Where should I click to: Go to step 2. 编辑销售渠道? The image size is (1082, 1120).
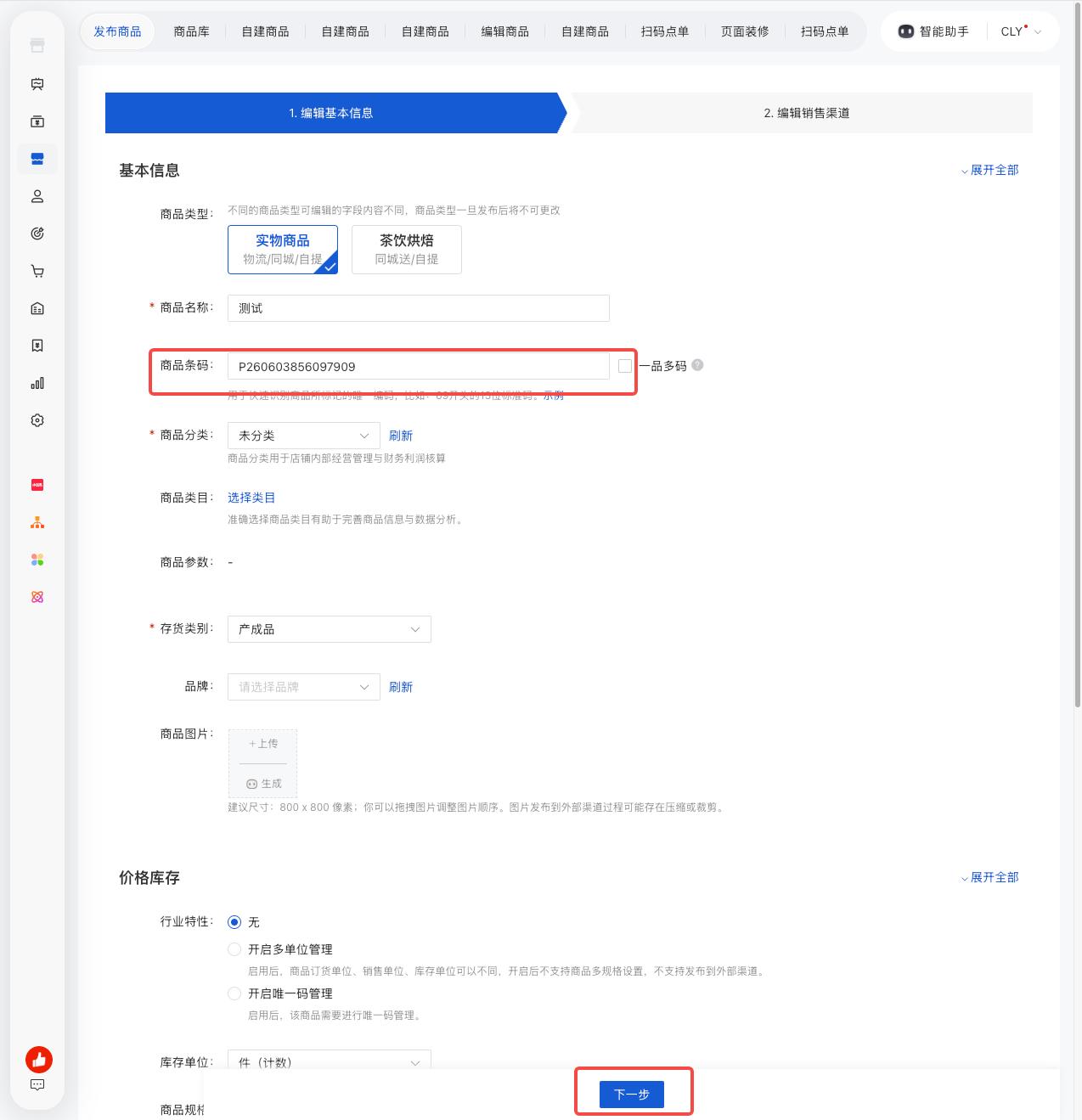[x=806, y=113]
